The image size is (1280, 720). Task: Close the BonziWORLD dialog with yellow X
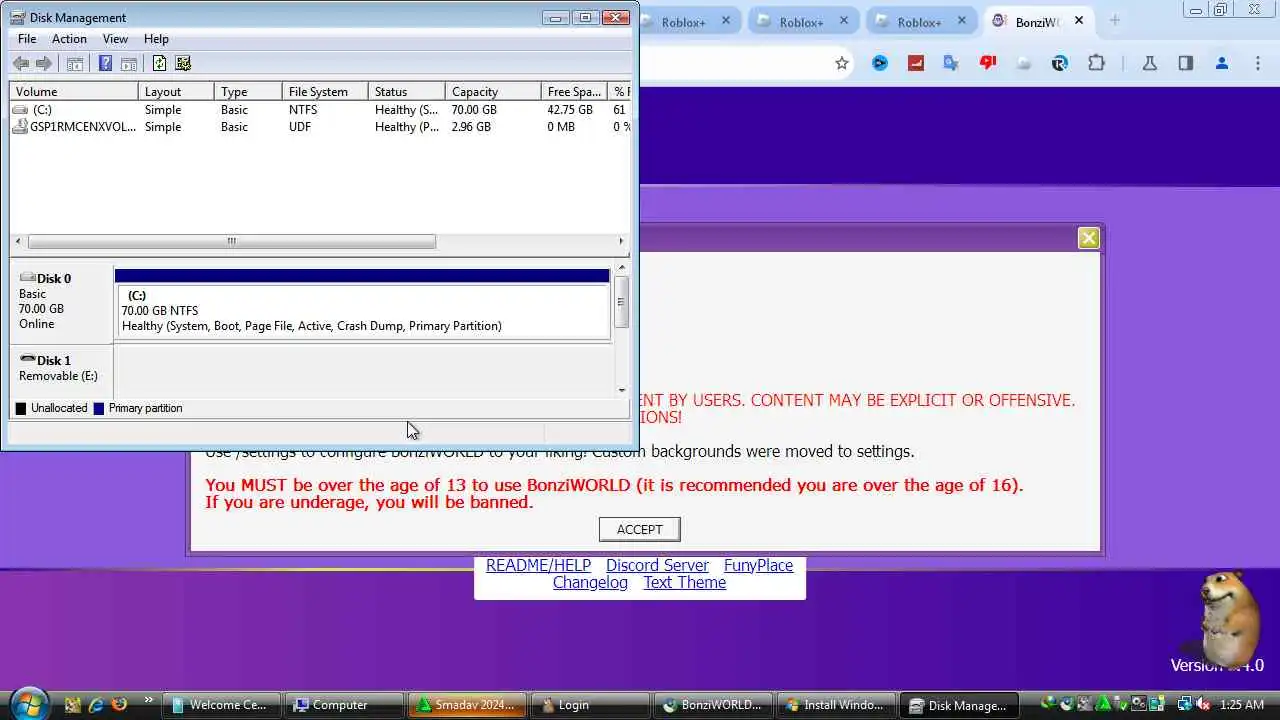1089,238
